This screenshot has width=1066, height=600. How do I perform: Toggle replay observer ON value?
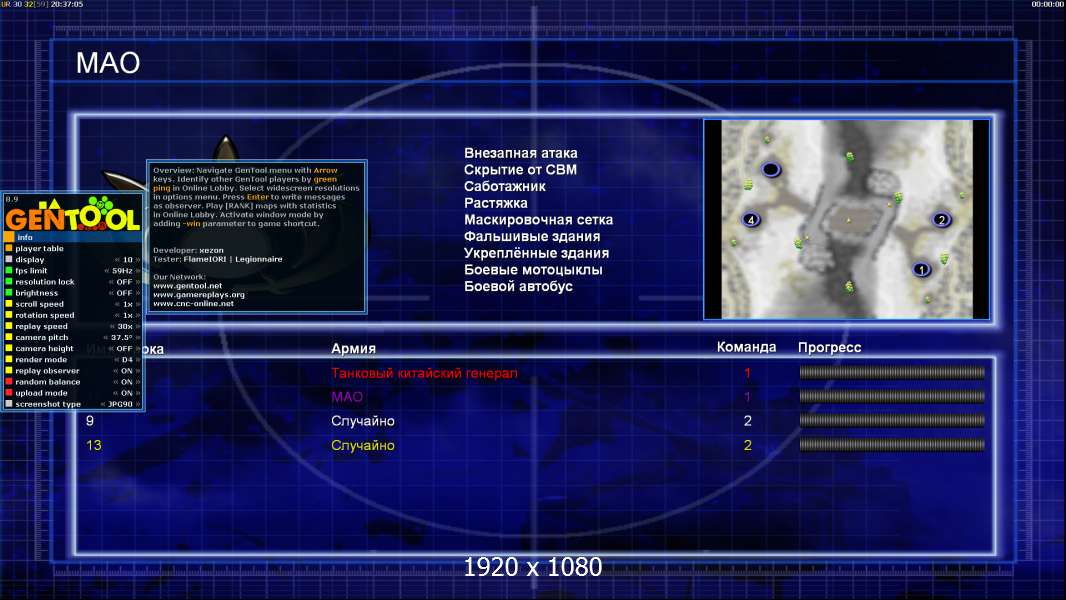126,371
